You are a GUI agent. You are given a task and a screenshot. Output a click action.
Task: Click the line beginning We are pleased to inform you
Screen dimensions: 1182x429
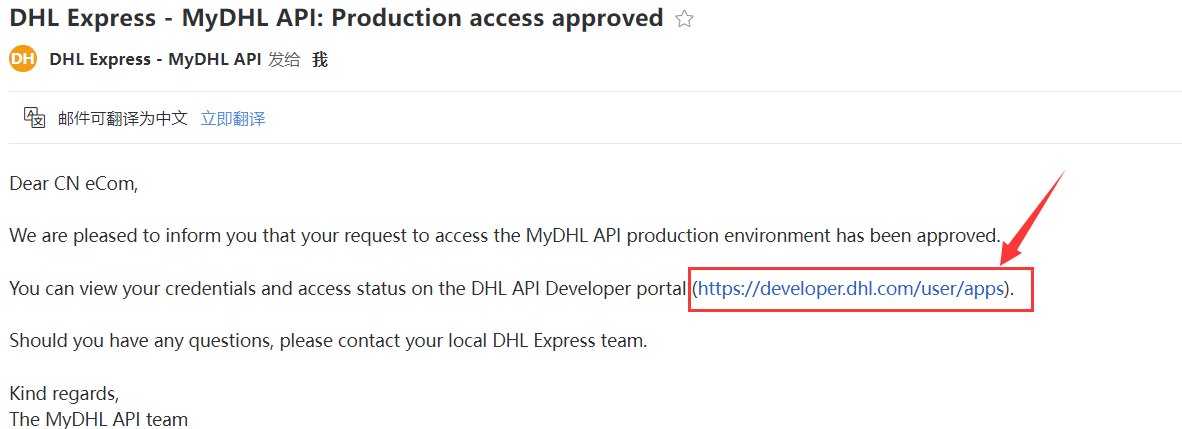pyautogui.click(x=504, y=235)
